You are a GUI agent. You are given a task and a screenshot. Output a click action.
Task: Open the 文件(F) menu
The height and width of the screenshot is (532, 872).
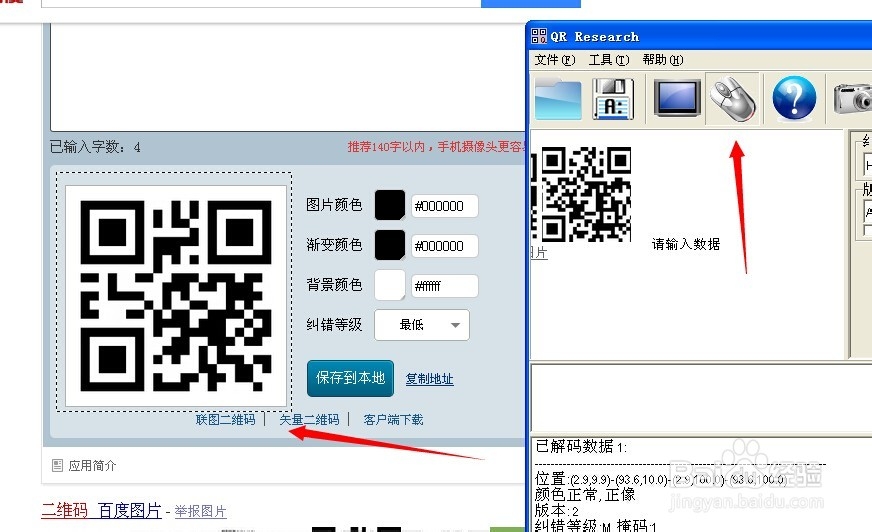(x=554, y=59)
